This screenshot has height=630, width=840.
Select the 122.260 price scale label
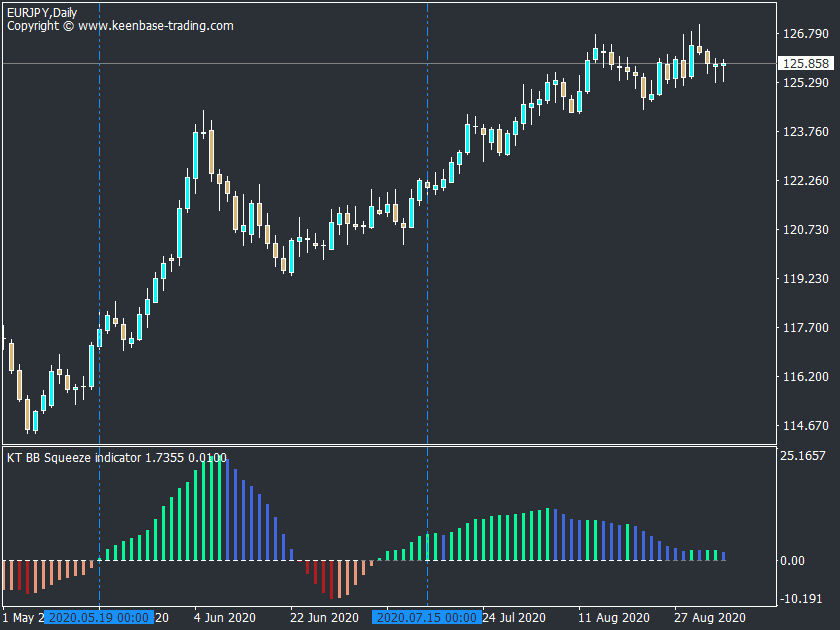click(806, 181)
